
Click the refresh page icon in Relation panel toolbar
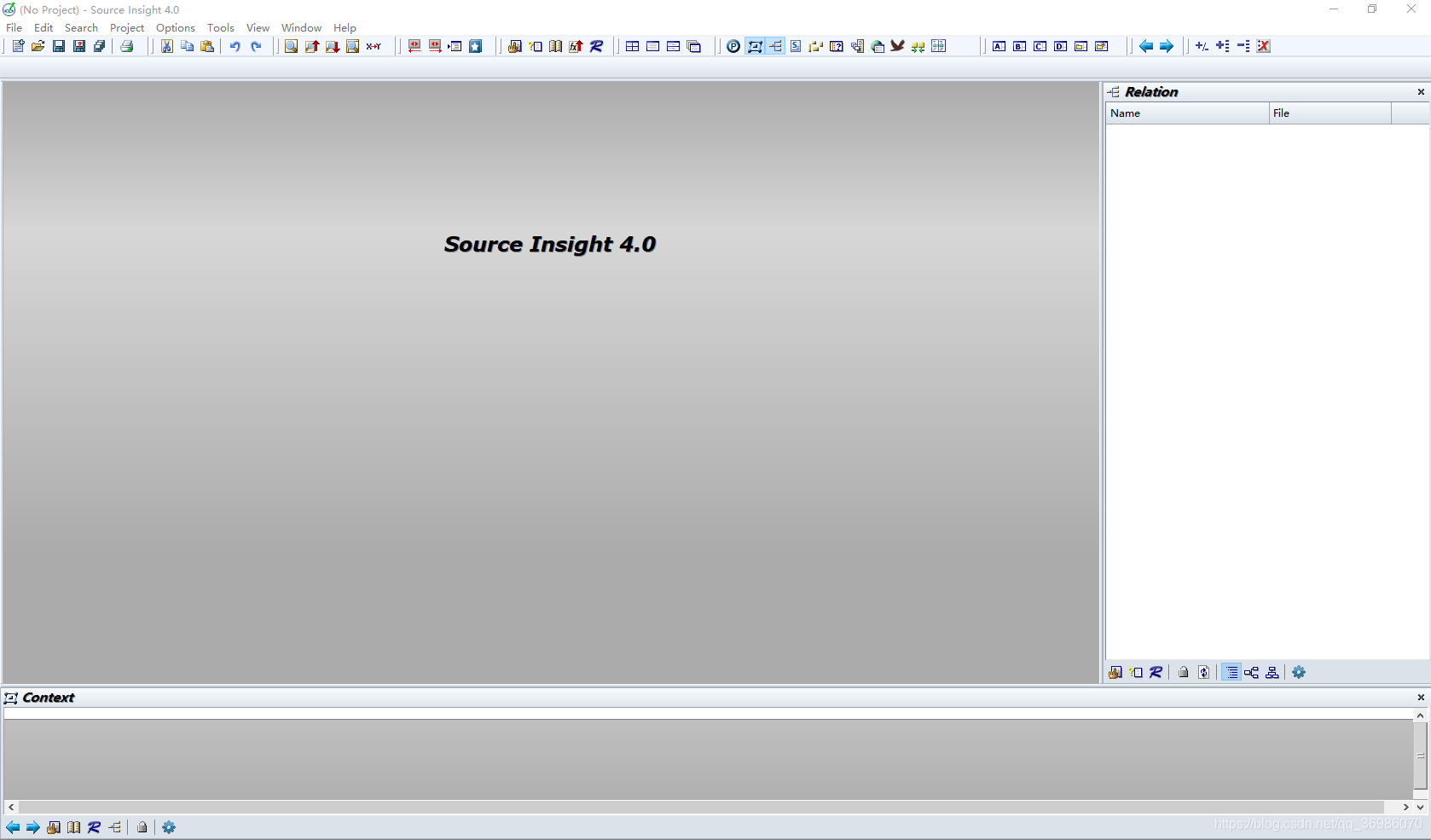coord(1203,672)
